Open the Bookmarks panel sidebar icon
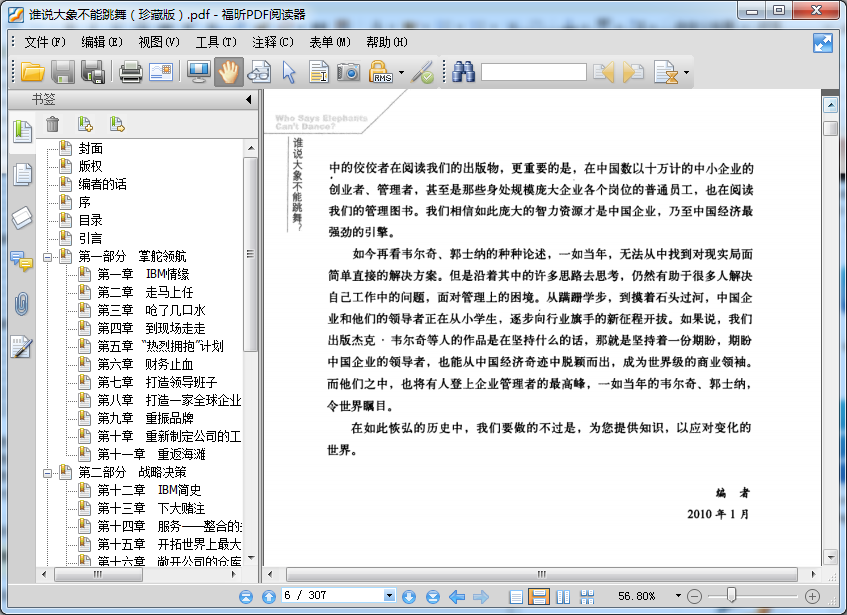Viewport: 847px width, 615px height. coord(22,131)
